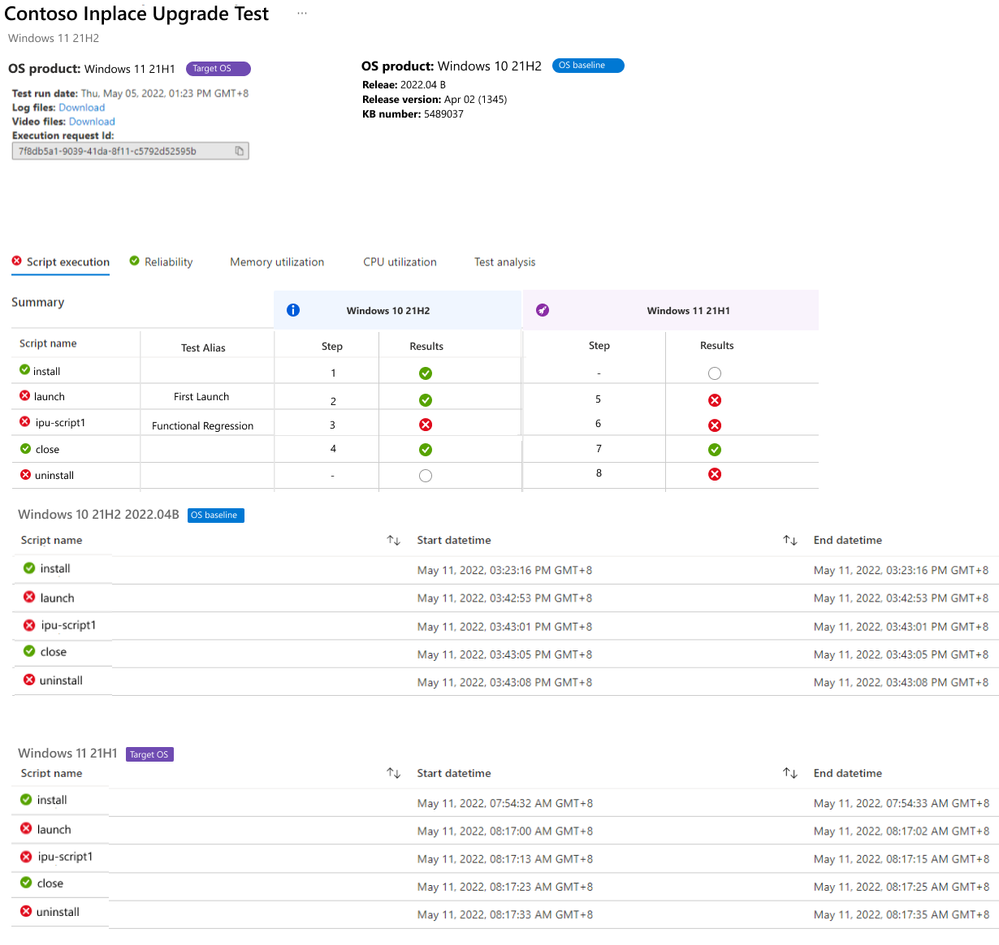Click the KB number 5489037
This screenshot has width=999, height=945.
(x=443, y=114)
